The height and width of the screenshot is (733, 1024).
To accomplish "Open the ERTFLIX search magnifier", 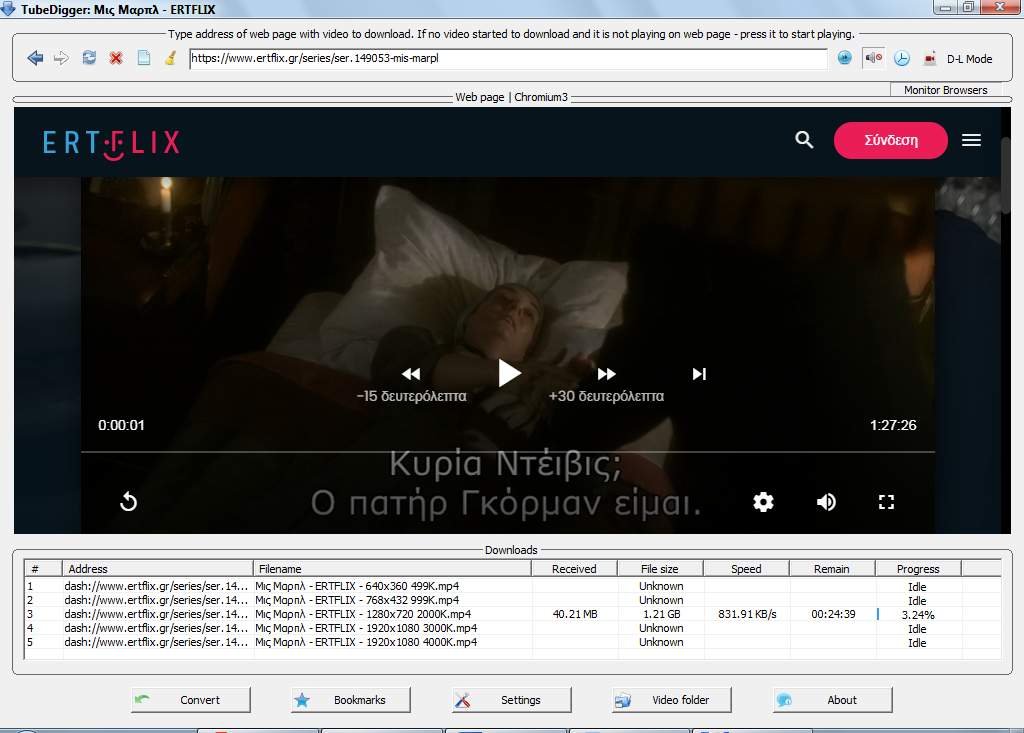I will click(804, 140).
